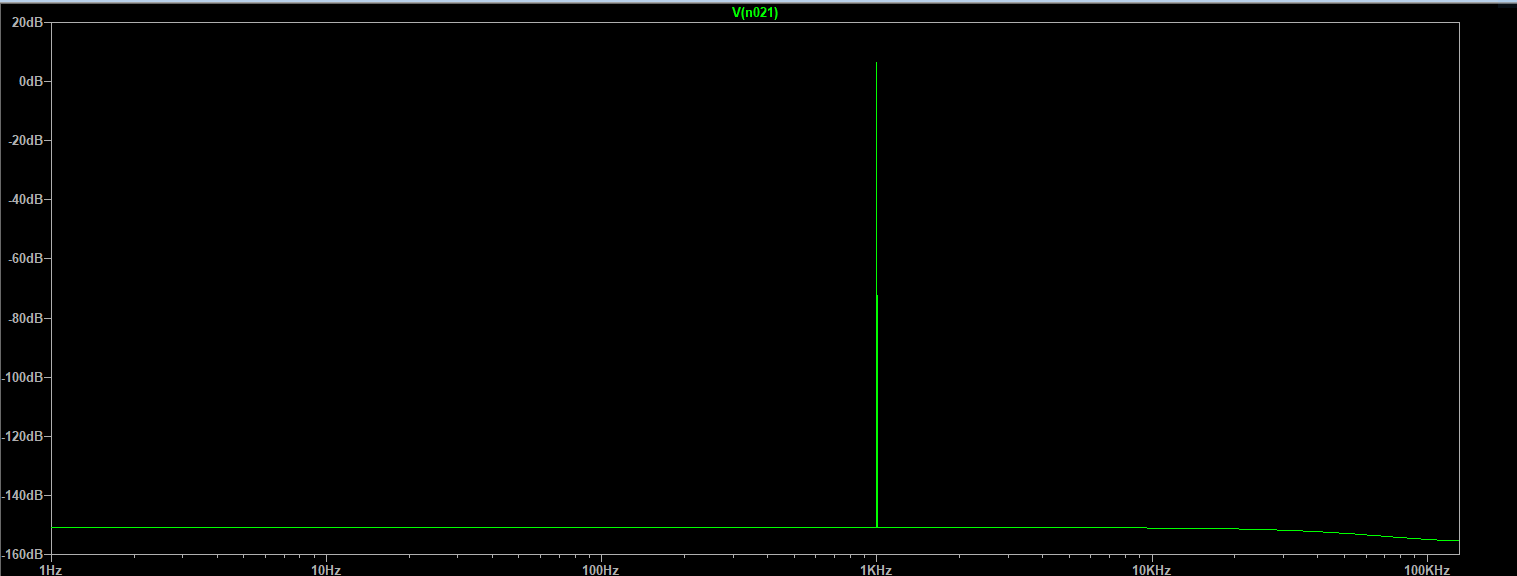The height and width of the screenshot is (576, 1517).
Task: Click the -140dB vertical axis label
Action: [22, 495]
